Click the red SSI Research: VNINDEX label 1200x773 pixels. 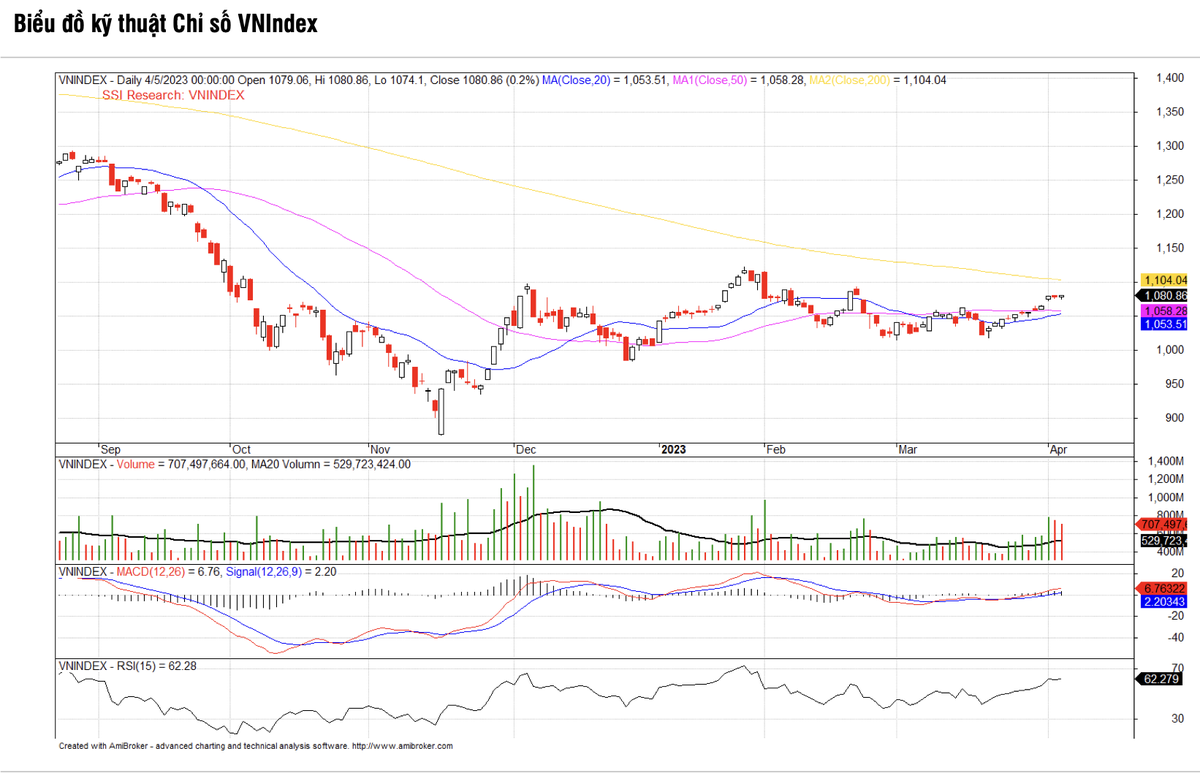click(x=173, y=94)
